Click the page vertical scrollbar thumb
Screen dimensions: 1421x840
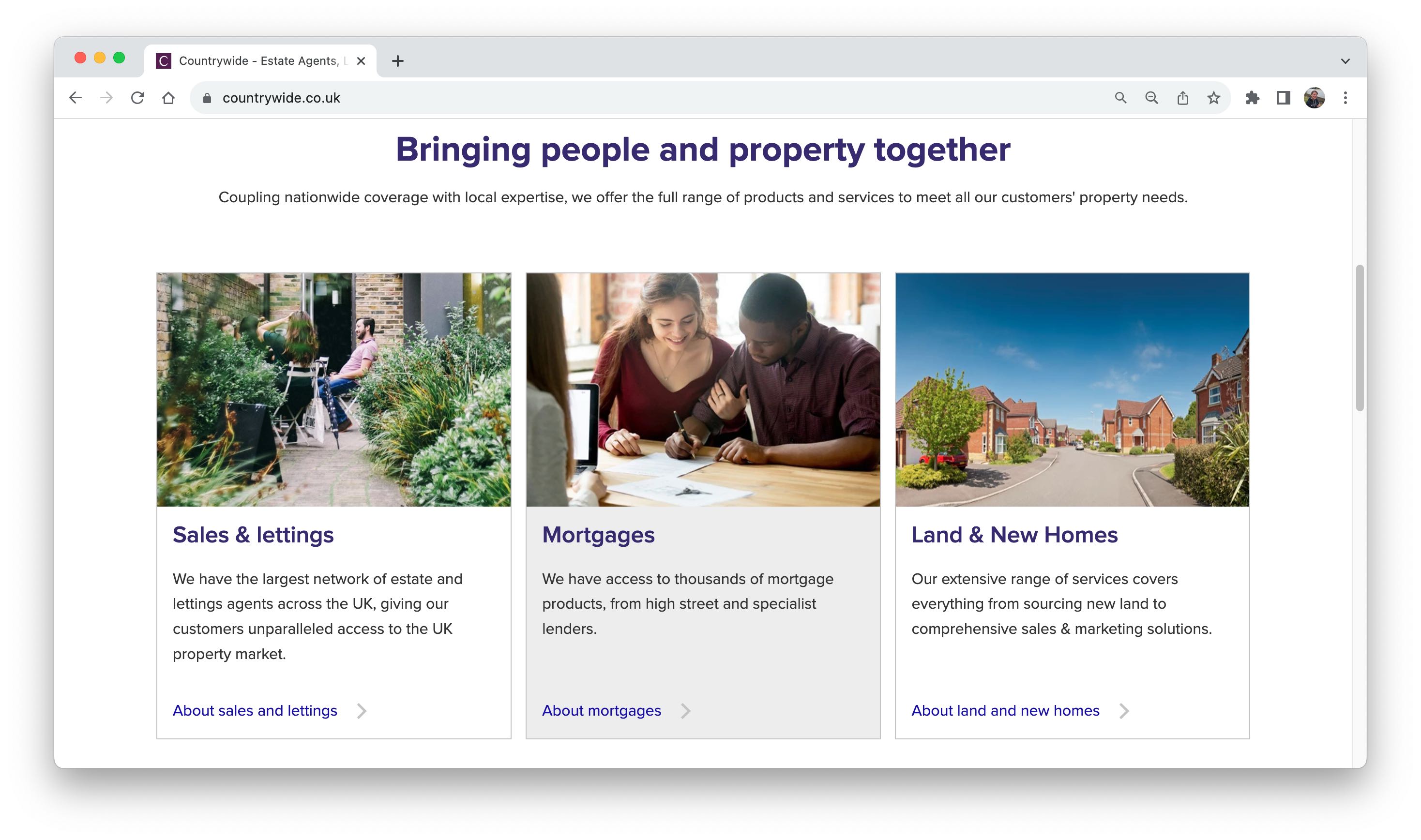[1360, 338]
